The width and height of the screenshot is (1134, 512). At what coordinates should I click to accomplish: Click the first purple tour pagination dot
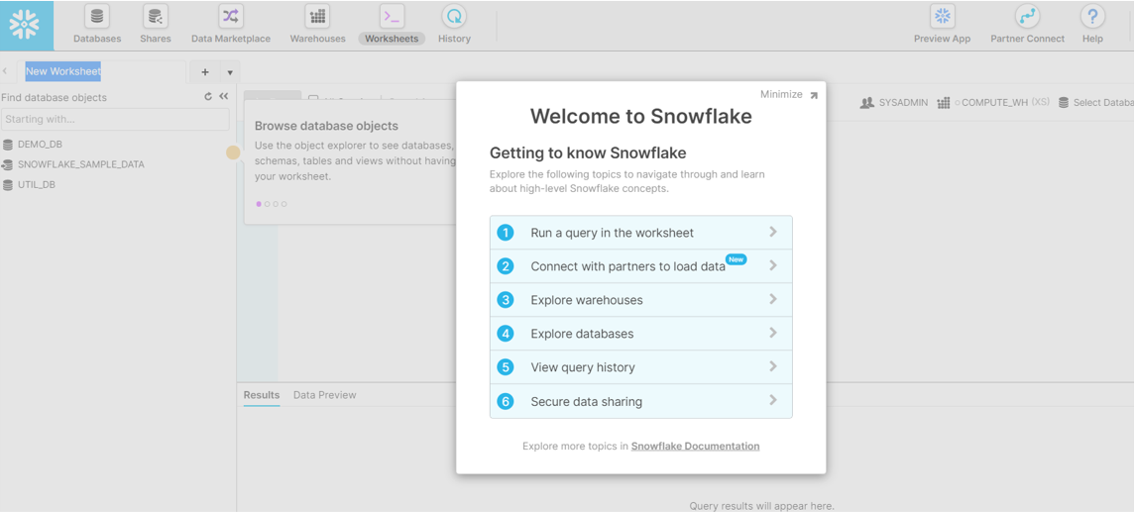259,204
